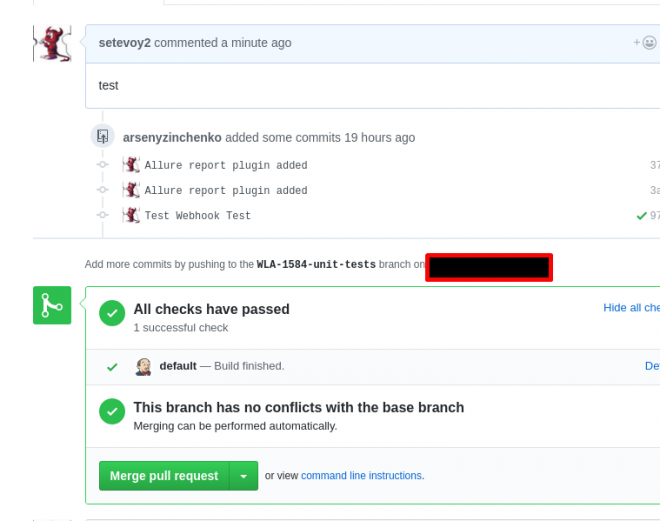Click the commits pushed icon
This screenshot has height=521, width=660.
102,137
